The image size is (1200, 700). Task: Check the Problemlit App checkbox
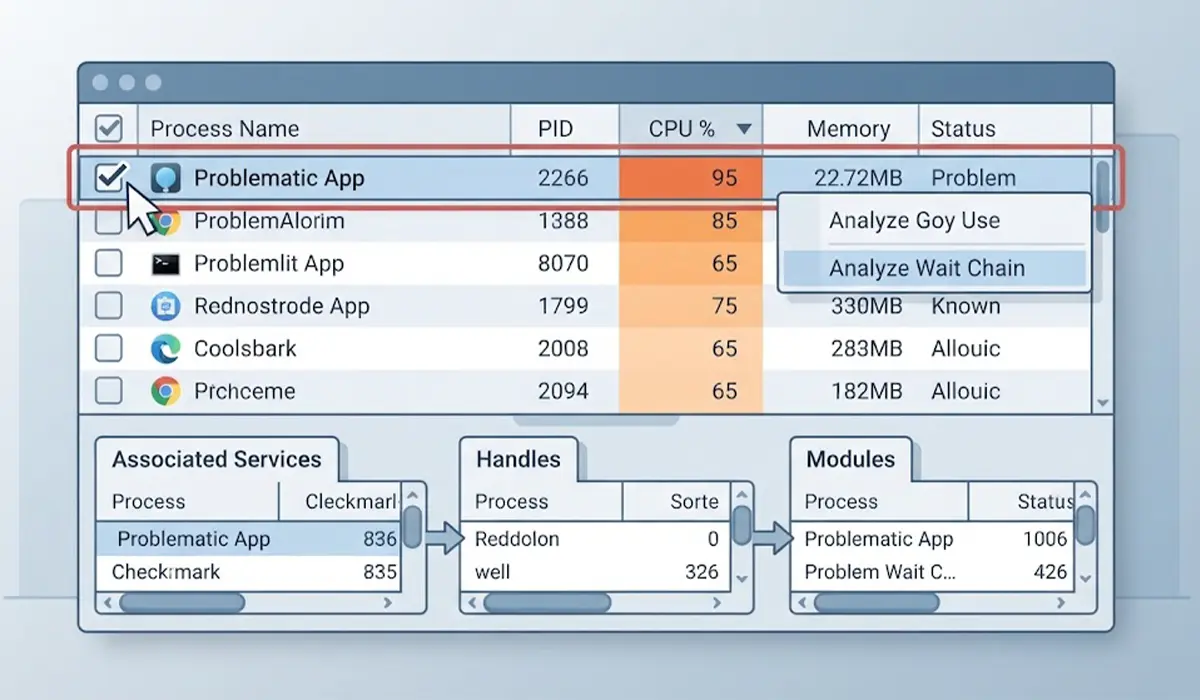108,264
